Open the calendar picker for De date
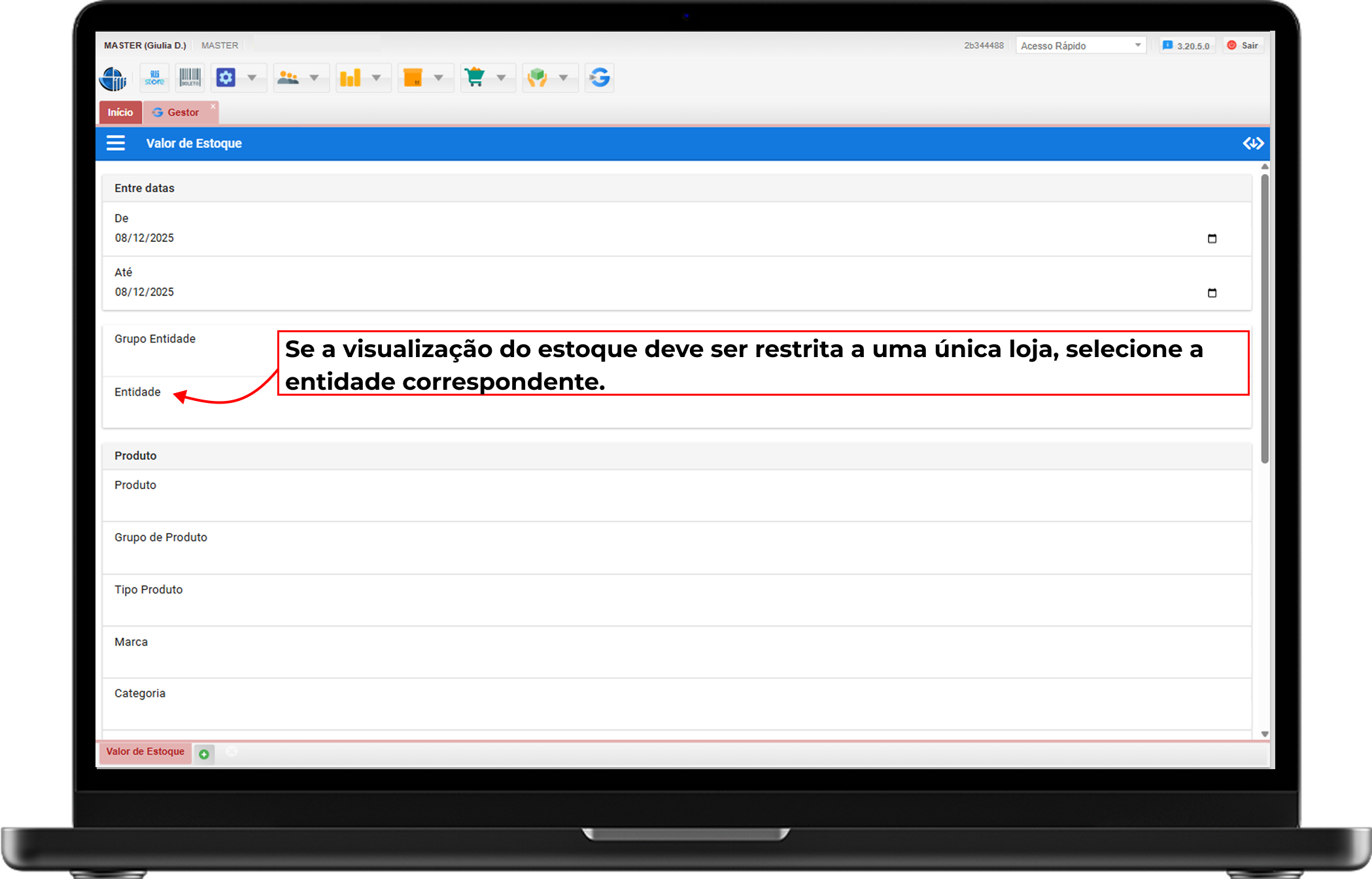Viewport: 1372px width, 879px height. [1212, 239]
